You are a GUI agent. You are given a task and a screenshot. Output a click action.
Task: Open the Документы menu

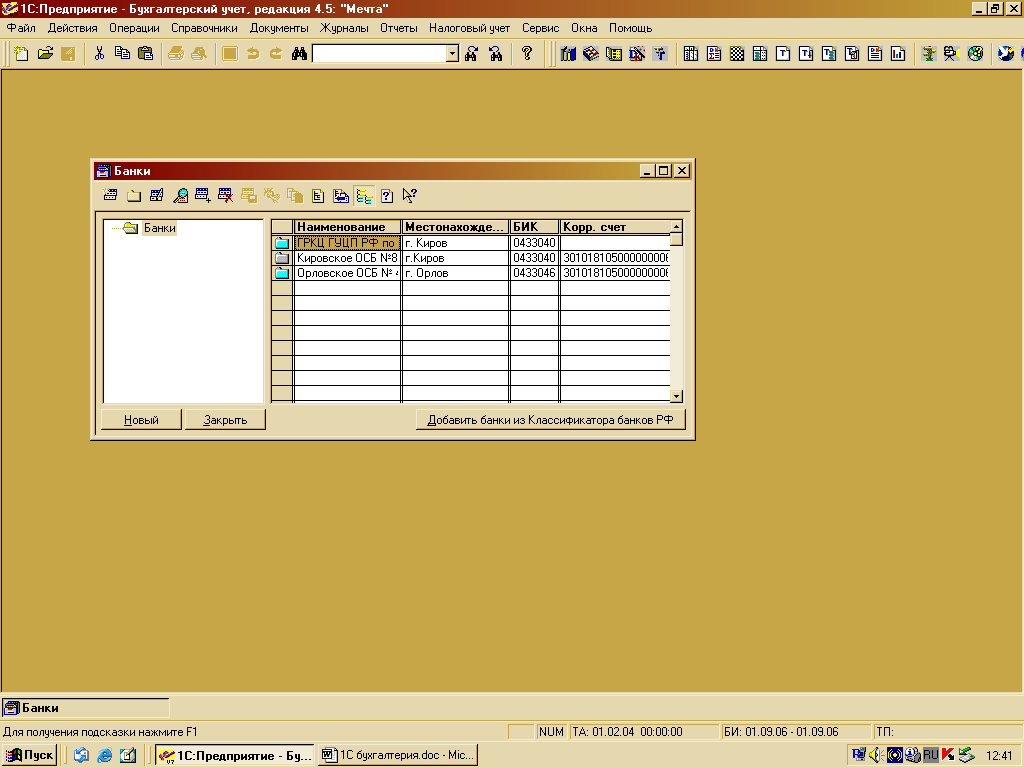[279, 28]
